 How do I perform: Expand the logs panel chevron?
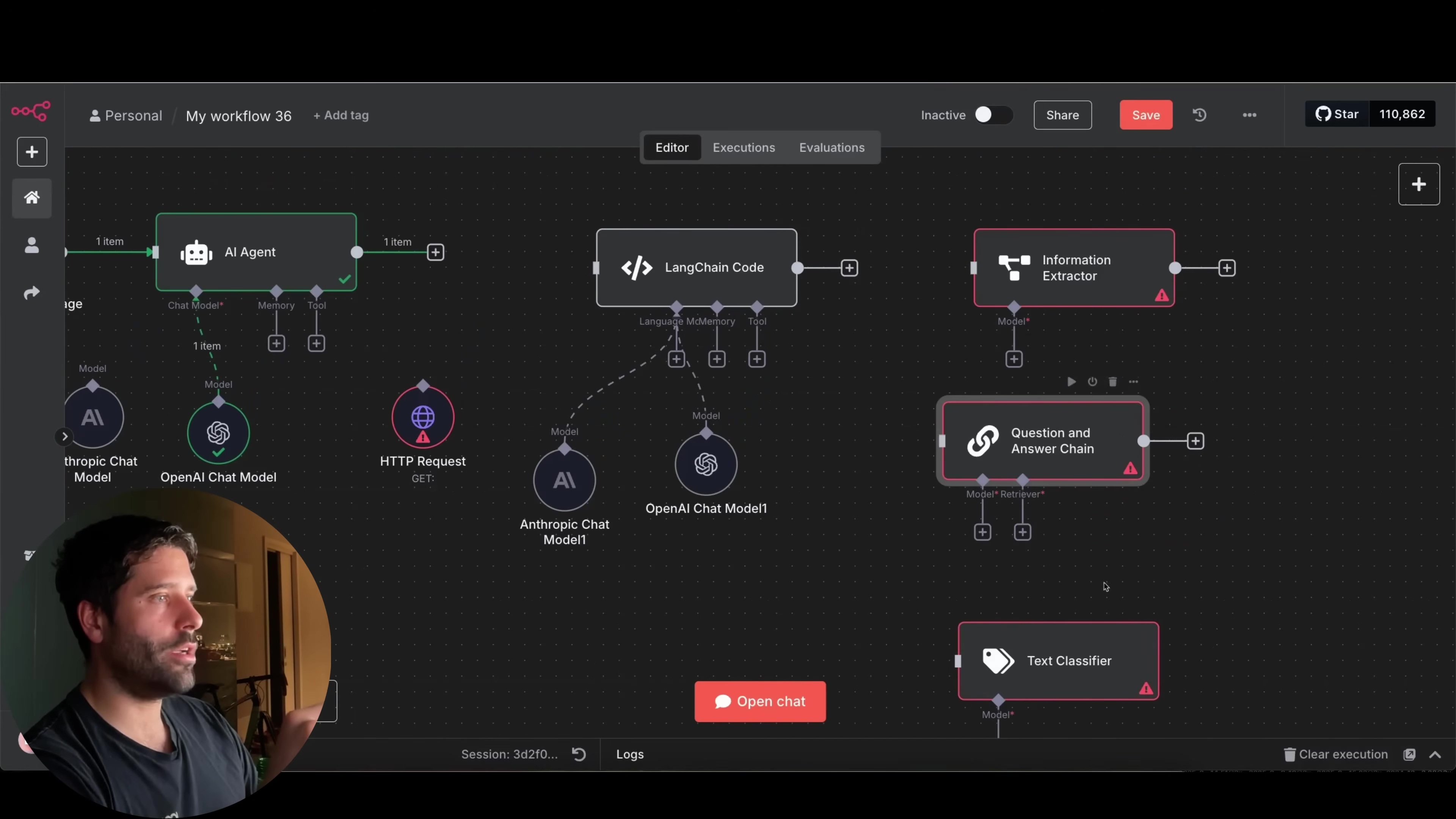1435,755
